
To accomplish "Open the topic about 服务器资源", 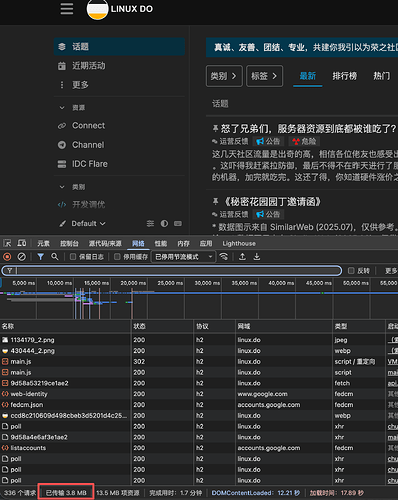I will (x=308, y=128).
